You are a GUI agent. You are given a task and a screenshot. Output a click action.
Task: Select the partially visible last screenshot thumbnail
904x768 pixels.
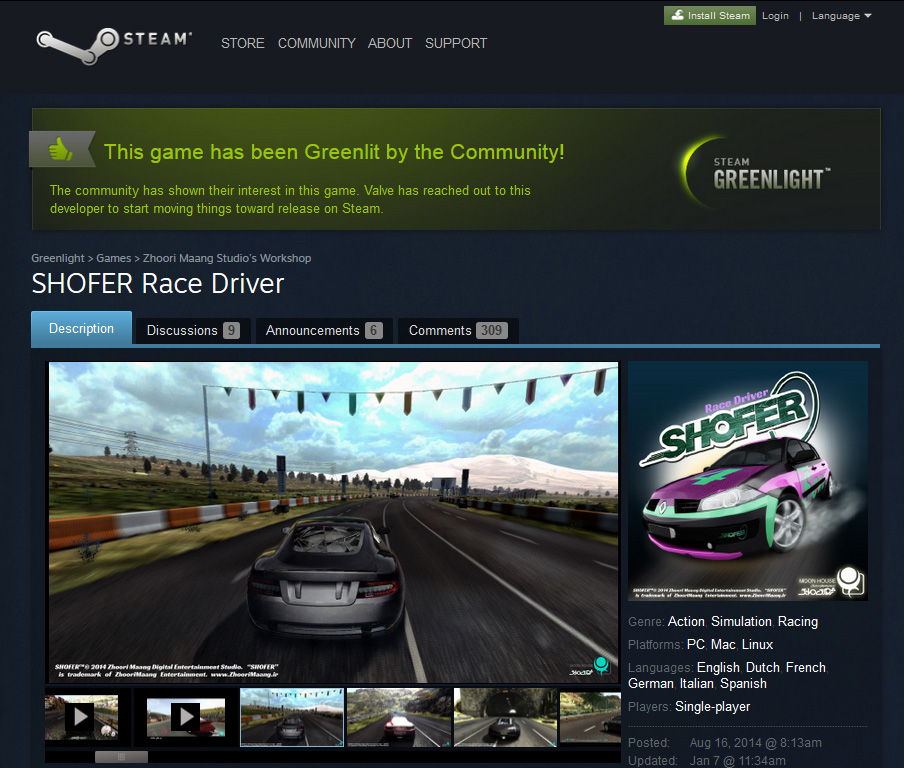[590, 717]
